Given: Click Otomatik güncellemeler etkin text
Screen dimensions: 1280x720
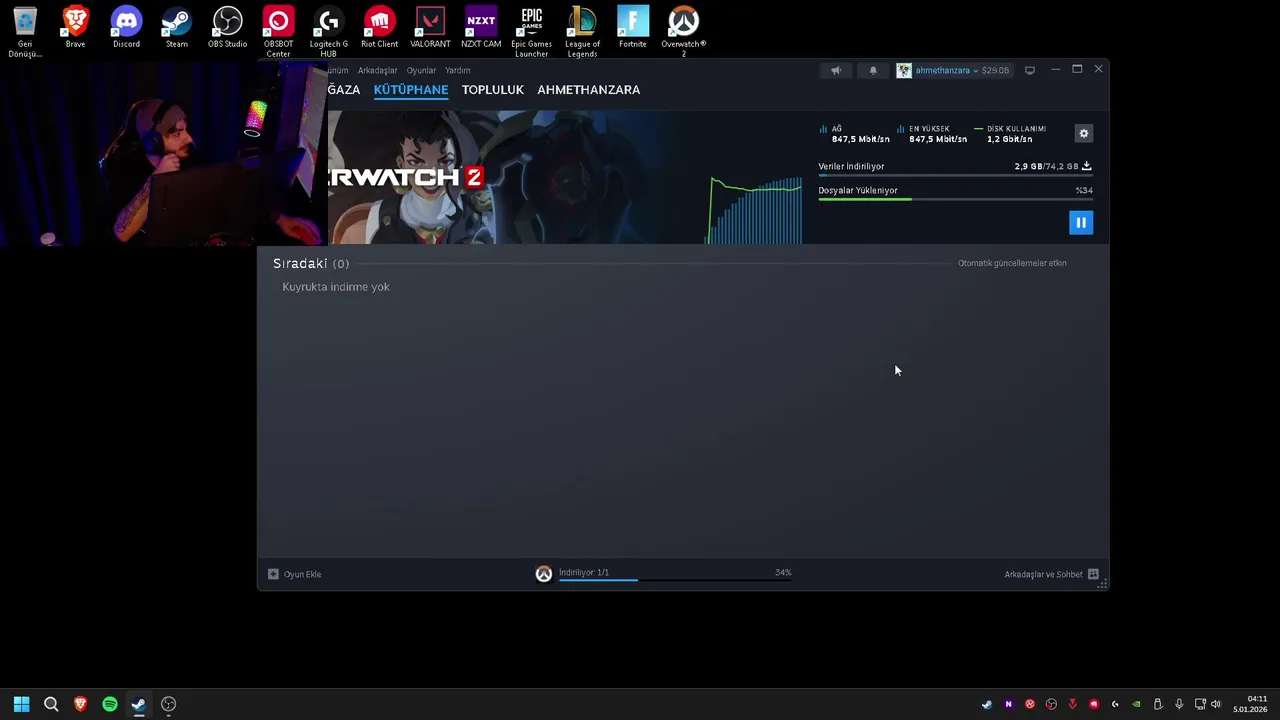Looking at the screenshot, I should (1012, 263).
